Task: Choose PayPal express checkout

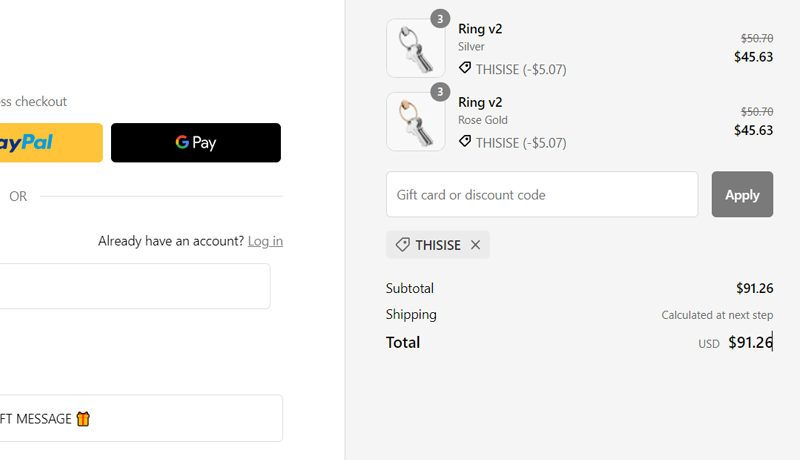Action: (50, 143)
